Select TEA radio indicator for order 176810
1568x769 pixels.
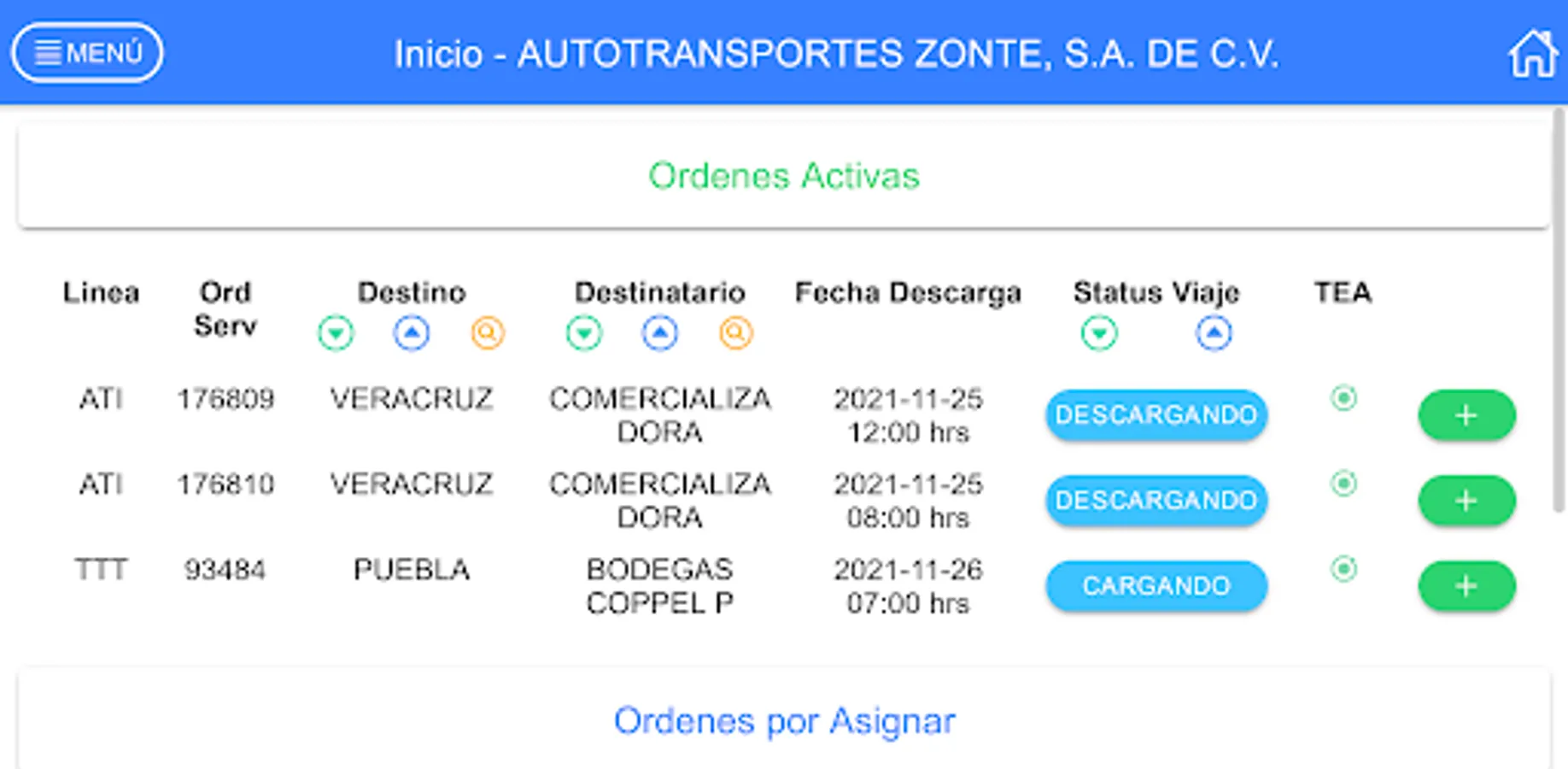(1343, 484)
